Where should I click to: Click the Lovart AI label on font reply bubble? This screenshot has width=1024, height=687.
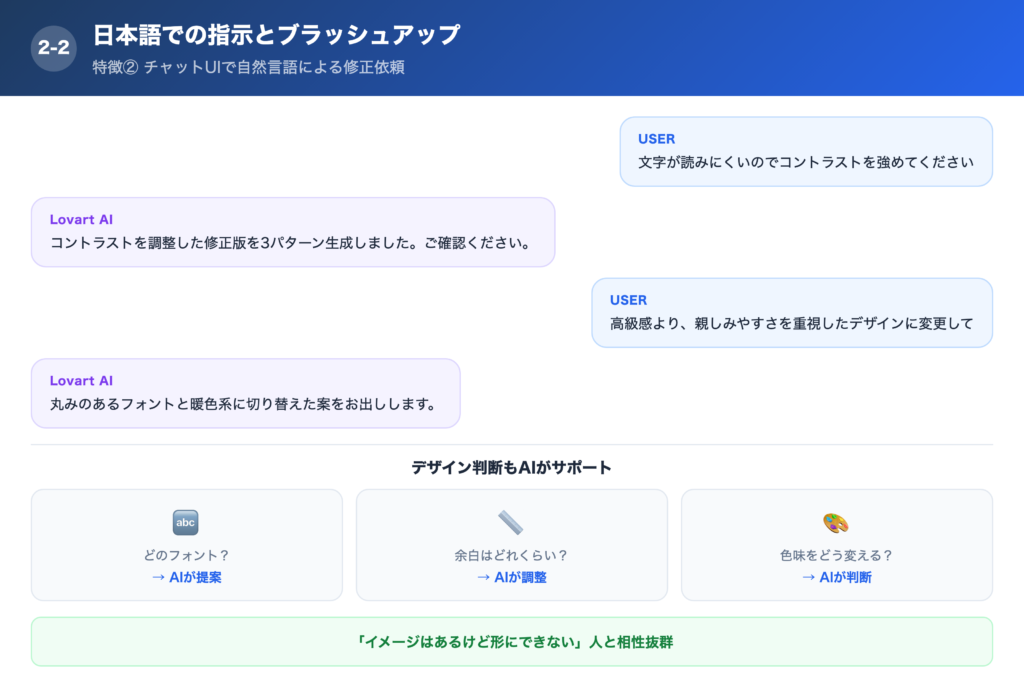(80, 380)
